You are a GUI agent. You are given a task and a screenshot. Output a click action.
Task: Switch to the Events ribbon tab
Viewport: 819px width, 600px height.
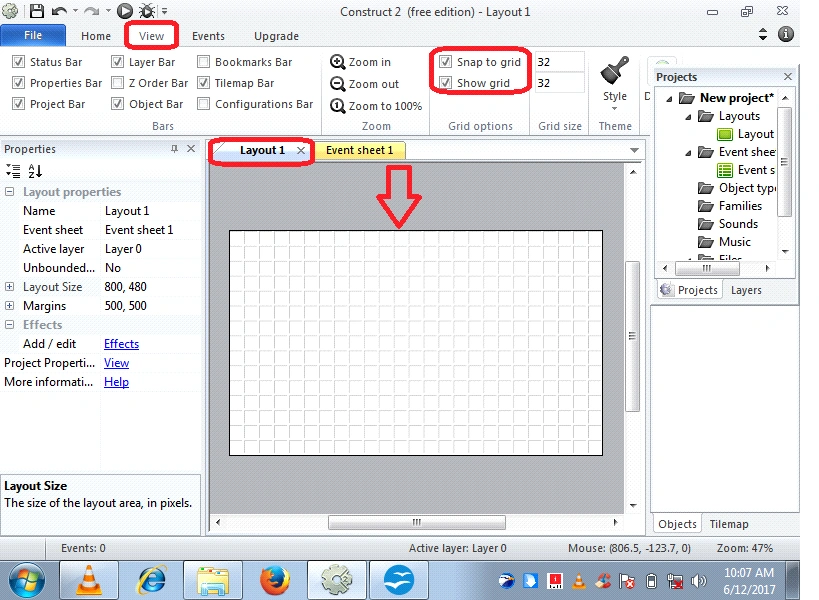point(208,36)
